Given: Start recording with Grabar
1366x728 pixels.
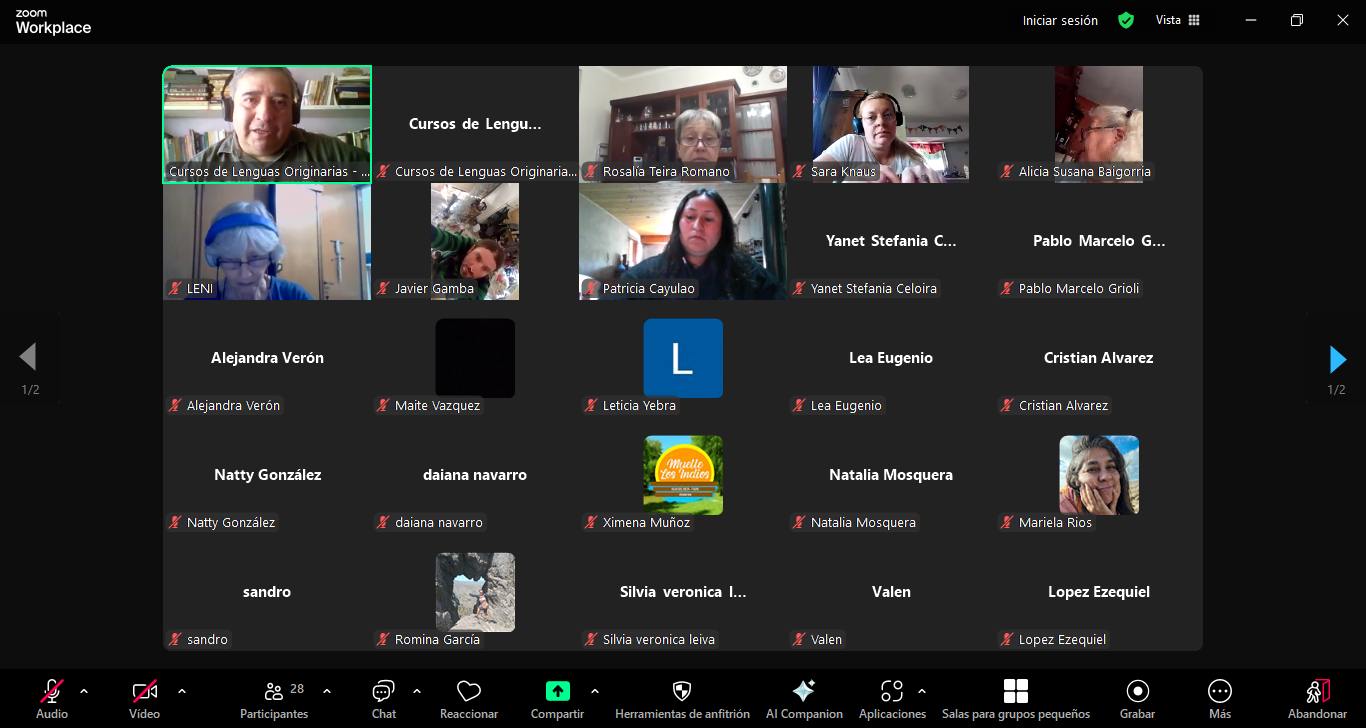Looking at the screenshot, I should point(1137,699).
